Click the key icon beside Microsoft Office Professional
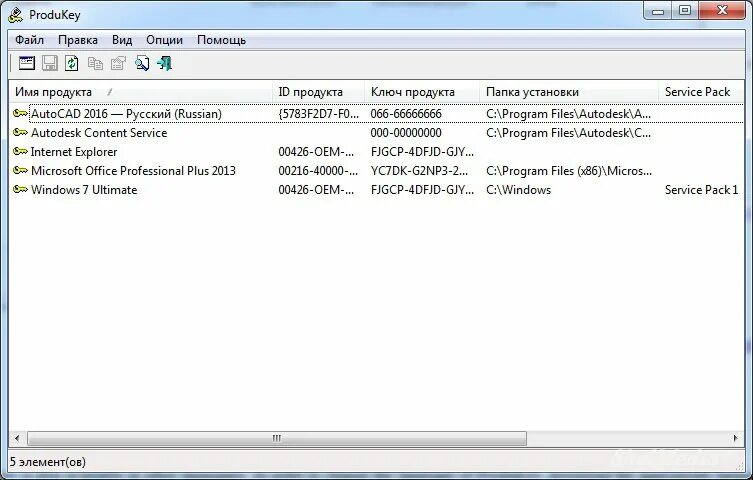The width and height of the screenshot is (753, 480). click(20, 170)
